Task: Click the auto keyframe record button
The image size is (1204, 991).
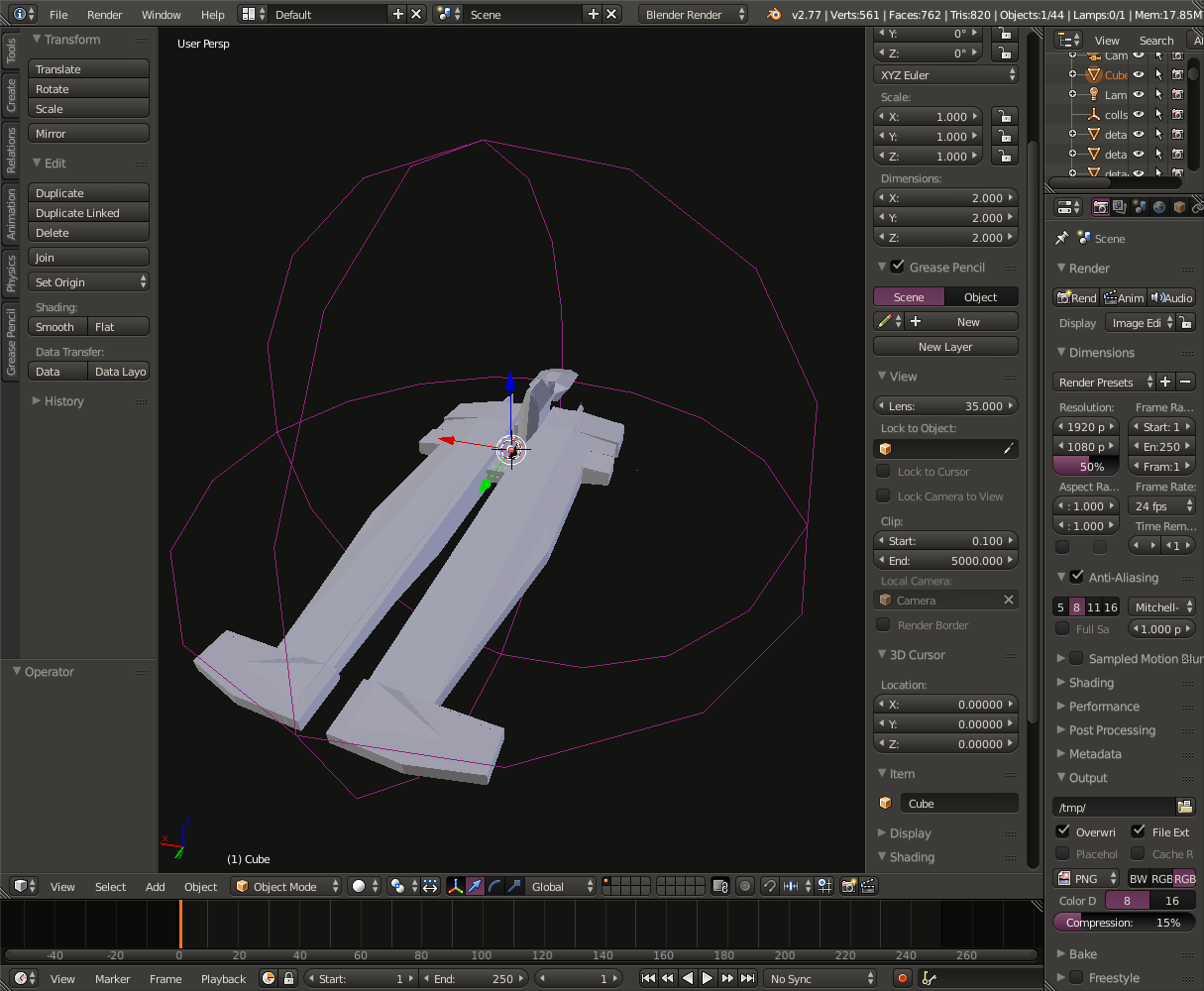Action: 902,978
